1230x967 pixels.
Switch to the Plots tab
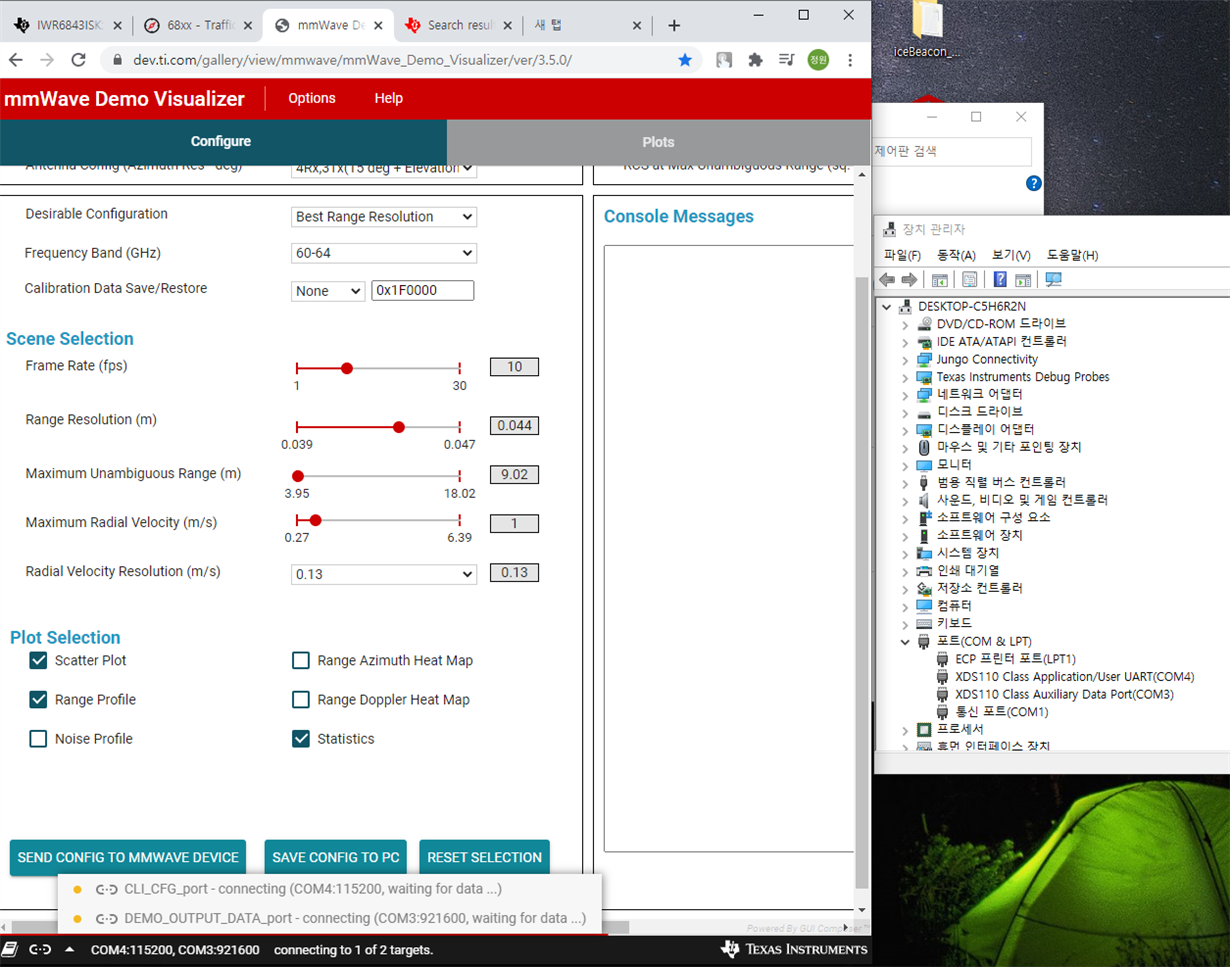[x=658, y=142]
